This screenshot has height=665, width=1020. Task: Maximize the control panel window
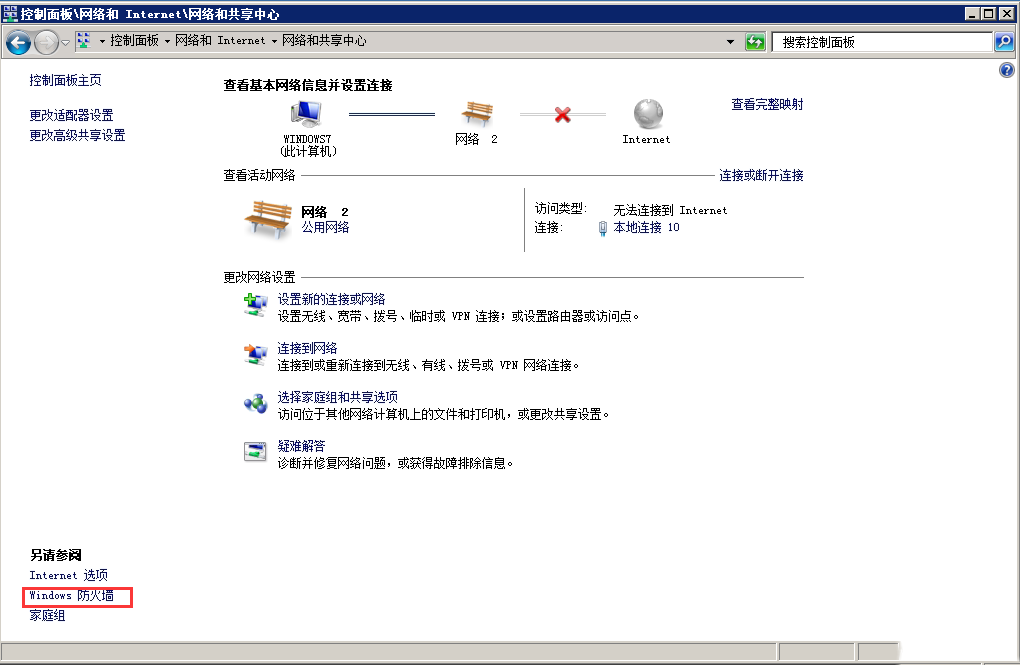coord(989,13)
